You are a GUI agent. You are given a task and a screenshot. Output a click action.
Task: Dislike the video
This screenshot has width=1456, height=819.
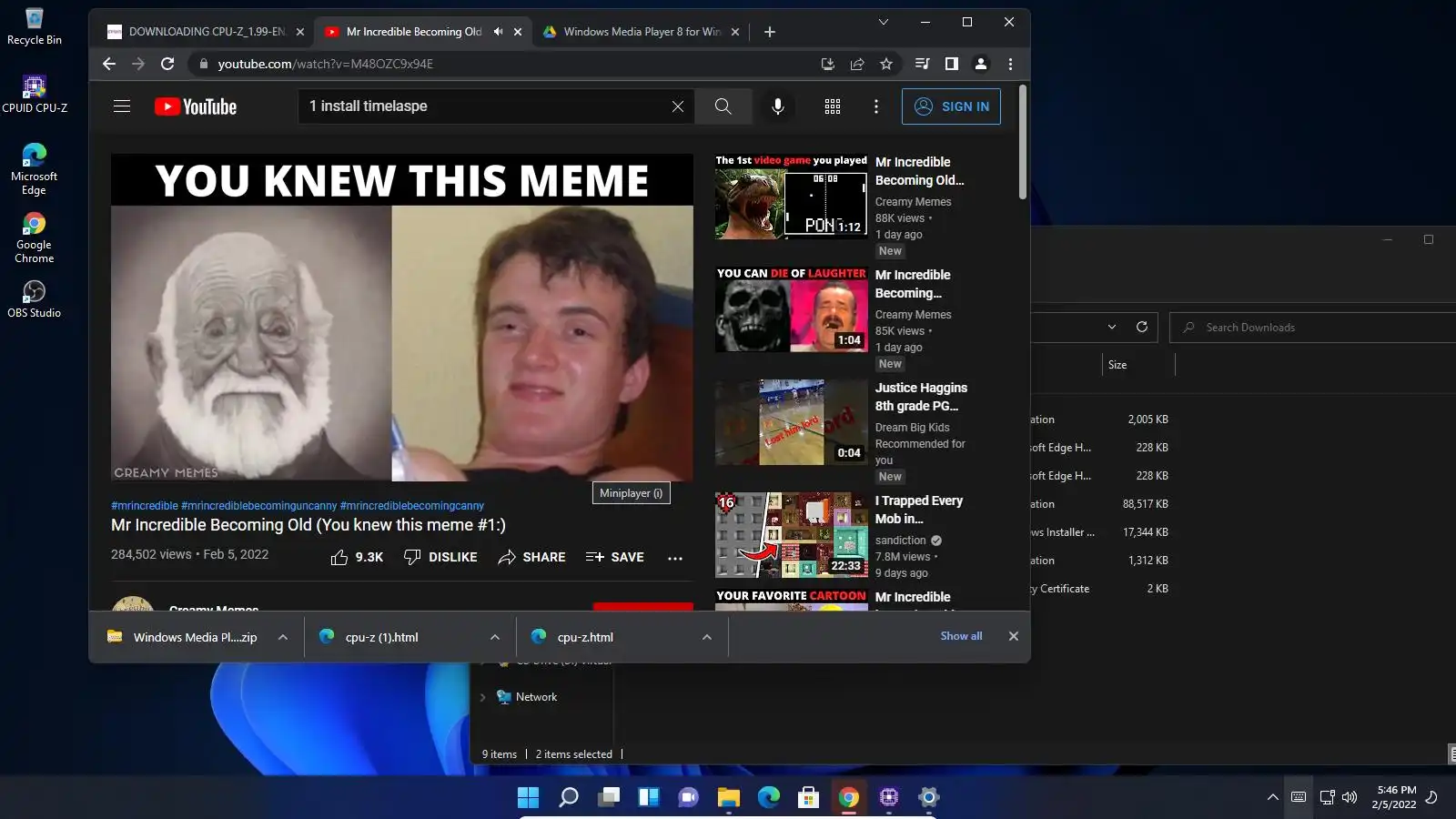pos(440,557)
